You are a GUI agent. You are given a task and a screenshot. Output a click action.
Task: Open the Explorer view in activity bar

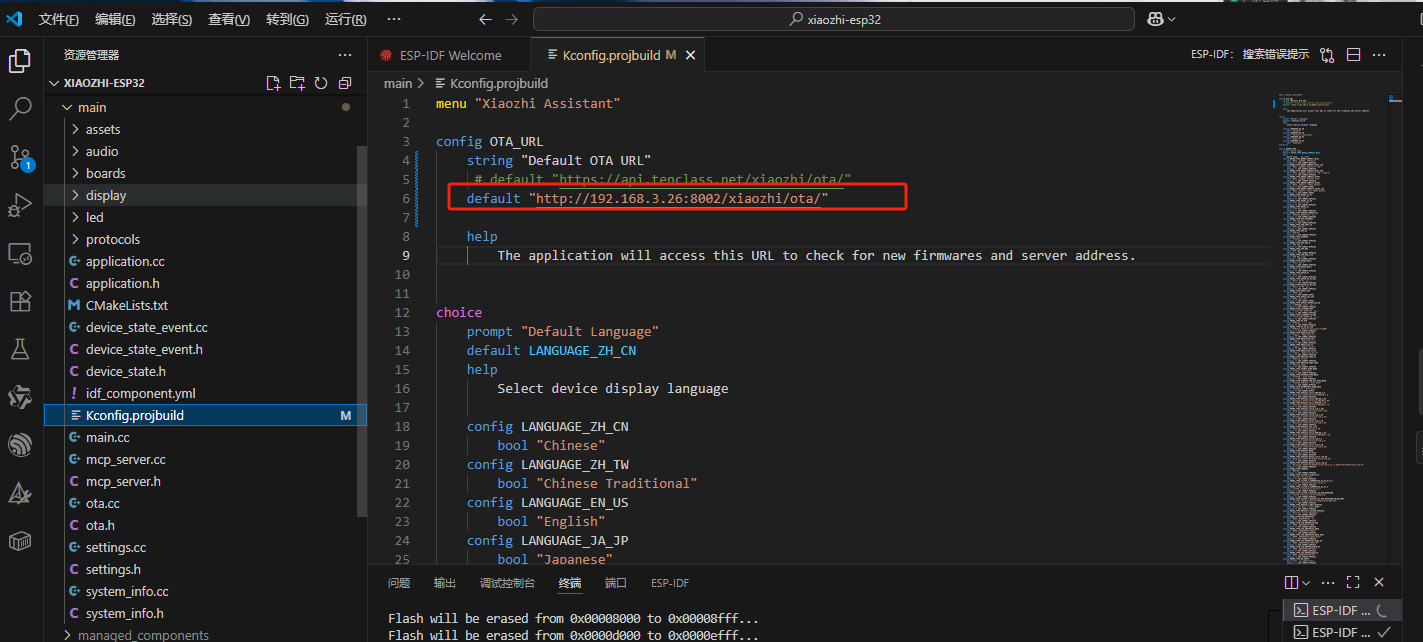click(x=20, y=61)
